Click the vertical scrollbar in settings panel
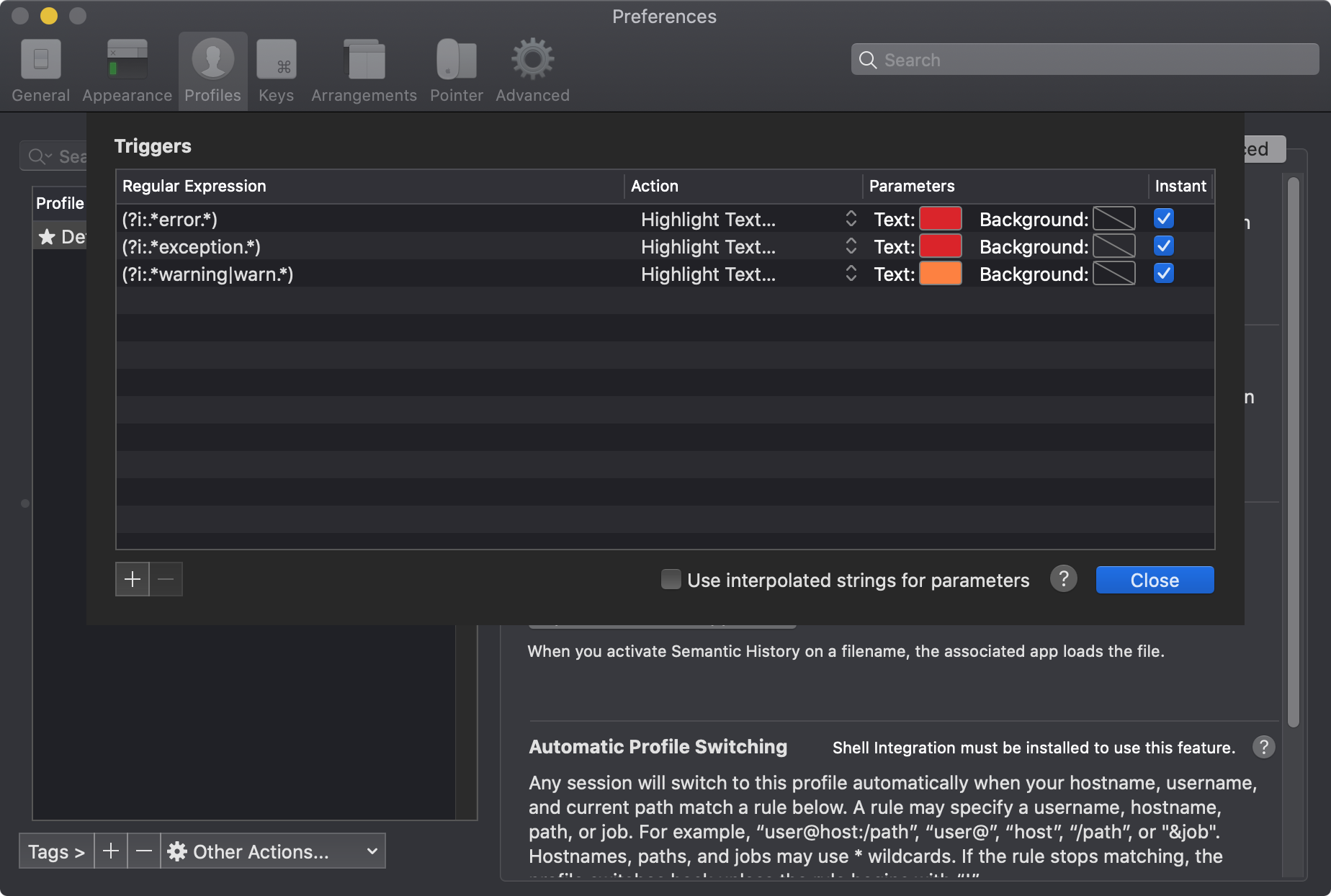This screenshot has width=1331, height=896. [x=1294, y=452]
